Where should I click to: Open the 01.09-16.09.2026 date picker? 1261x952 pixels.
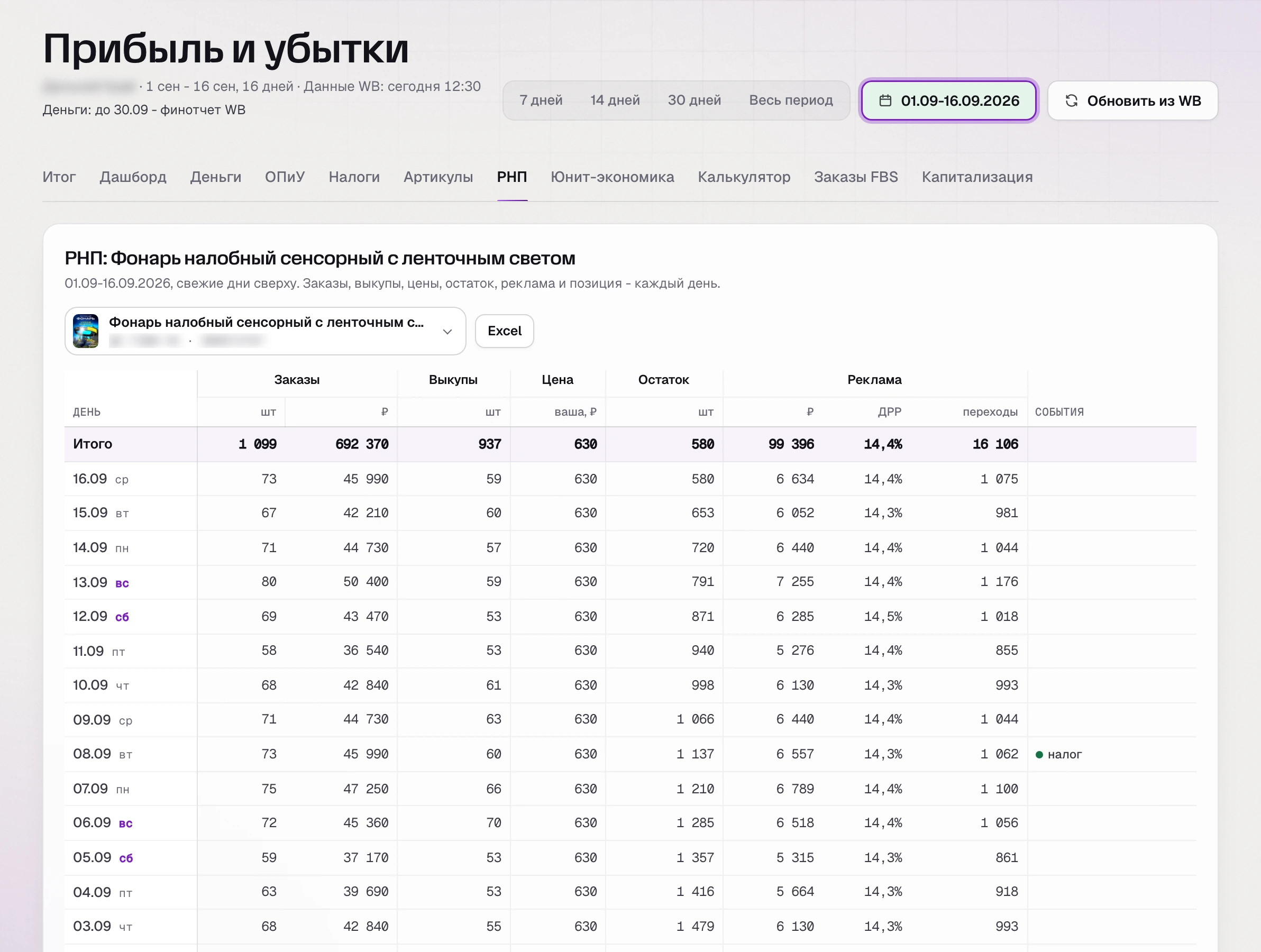tap(948, 101)
